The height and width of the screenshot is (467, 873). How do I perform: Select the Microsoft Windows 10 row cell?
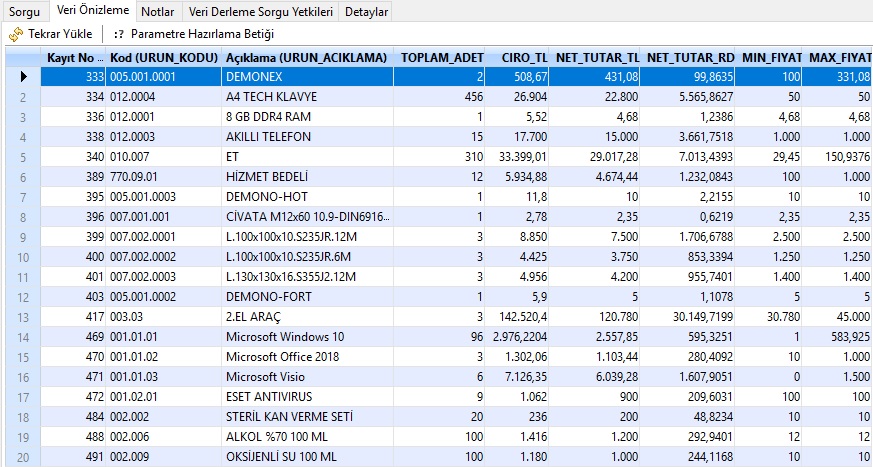306,337
